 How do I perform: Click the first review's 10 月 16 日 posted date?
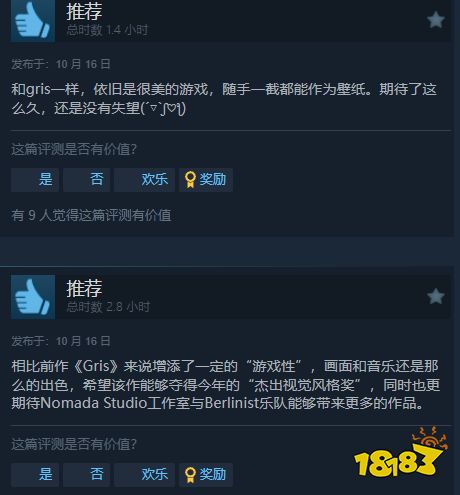pyautogui.click(x=83, y=64)
